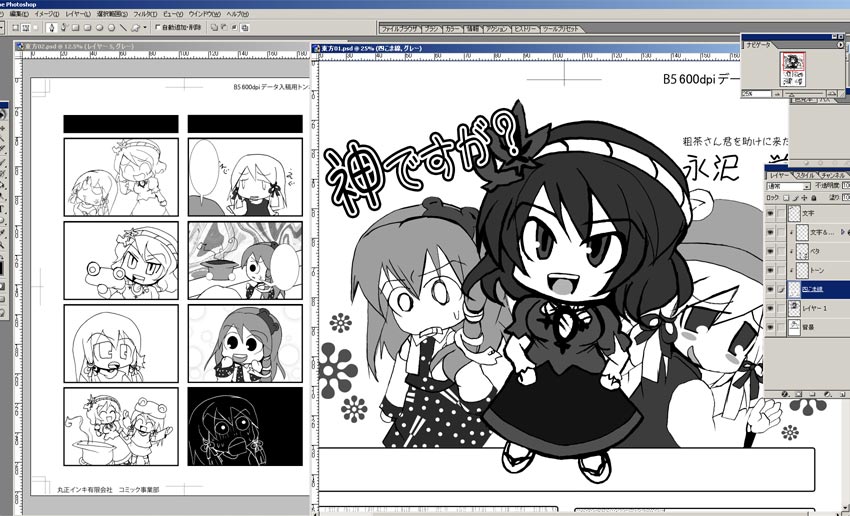Open the Navigator palette flyout menu arrow
Viewport: 850px width, 516px height.
[840, 45]
